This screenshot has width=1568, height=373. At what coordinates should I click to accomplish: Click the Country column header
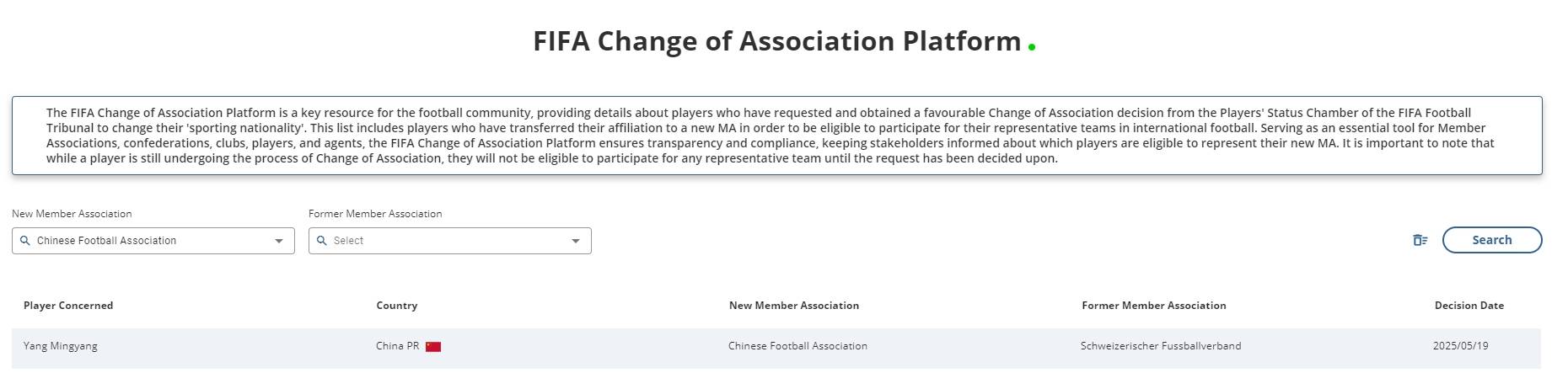(397, 306)
